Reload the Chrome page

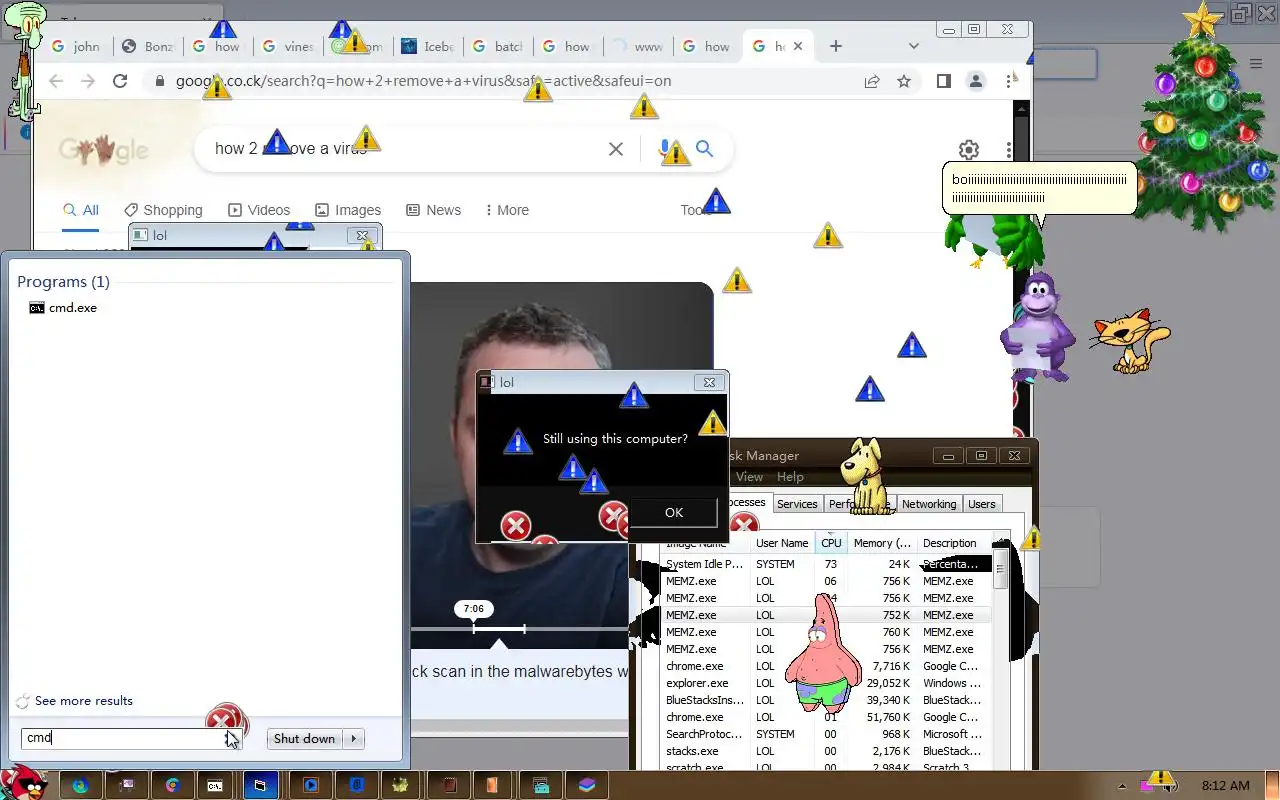pos(120,81)
